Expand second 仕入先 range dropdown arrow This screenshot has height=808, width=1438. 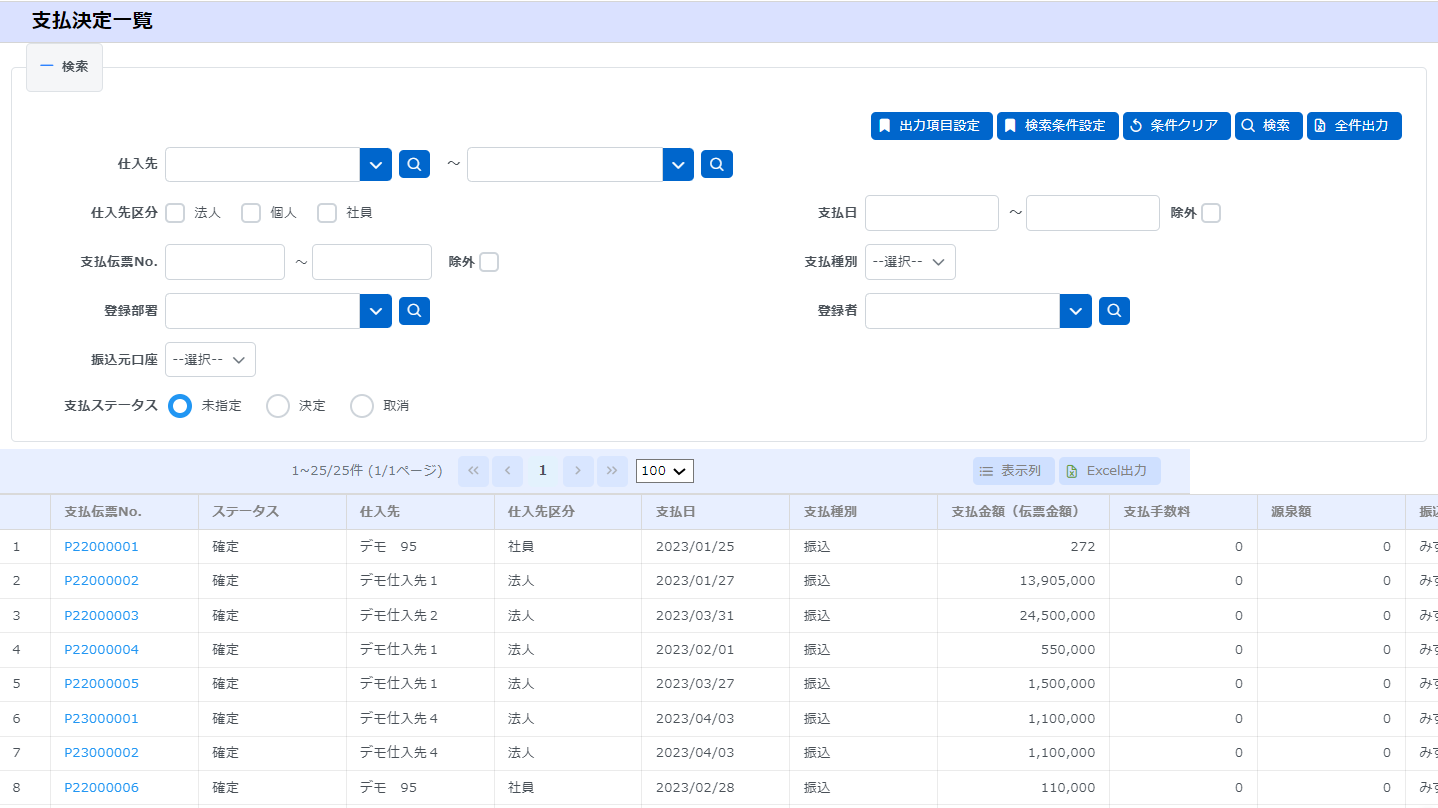(x=678, y=165)
